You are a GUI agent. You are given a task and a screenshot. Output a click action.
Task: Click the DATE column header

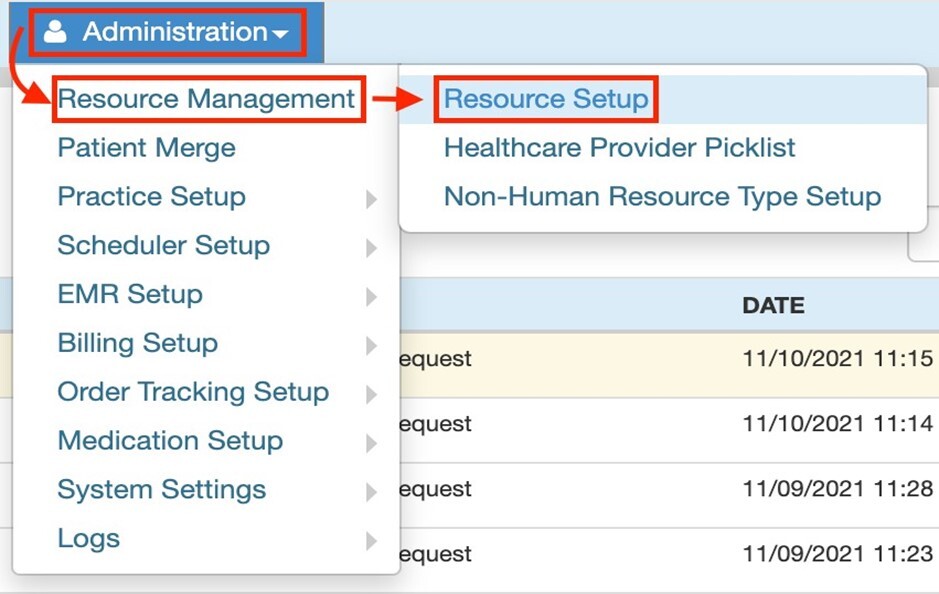(x=771, y=306)
